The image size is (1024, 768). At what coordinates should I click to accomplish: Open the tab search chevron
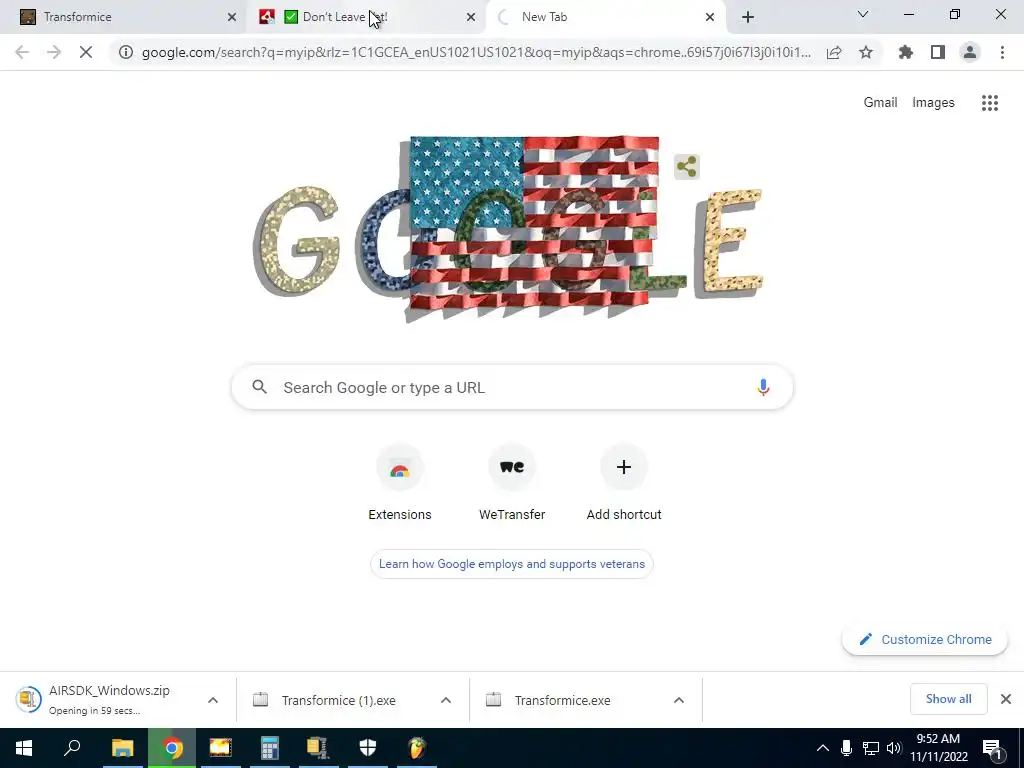point(863,14)
